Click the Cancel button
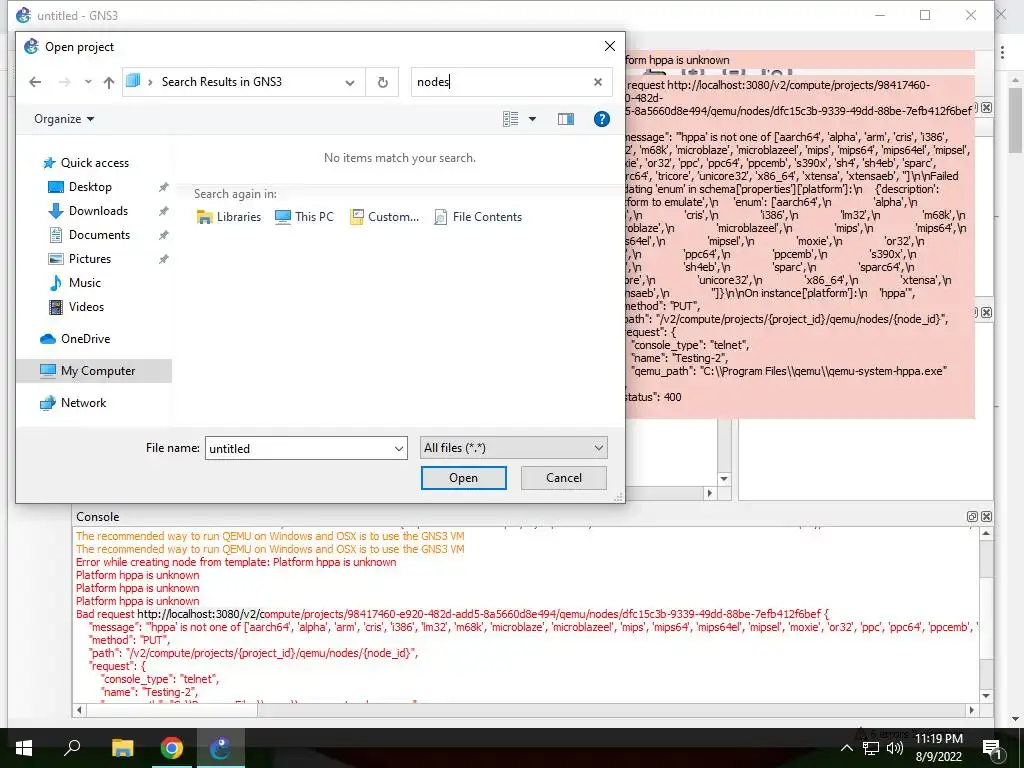The width and height of the screenshot is (1024, 768). (x=564, y=478)
